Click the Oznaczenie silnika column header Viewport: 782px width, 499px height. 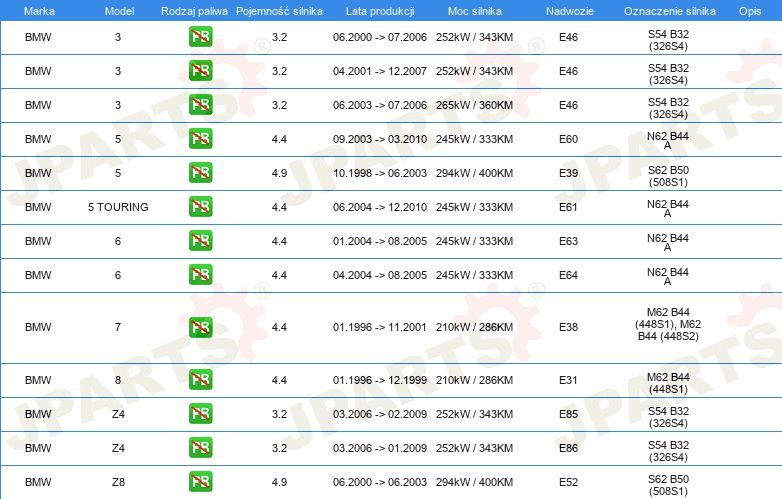point(667,9)
